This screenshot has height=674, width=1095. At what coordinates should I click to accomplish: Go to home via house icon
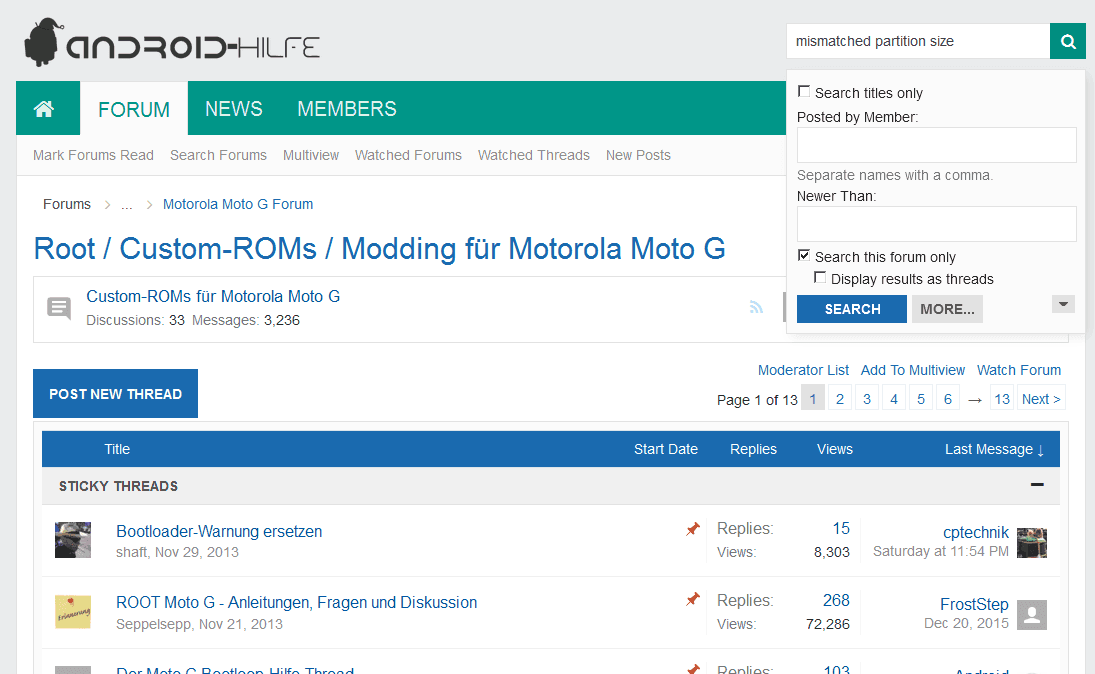(x=44, y=109)
